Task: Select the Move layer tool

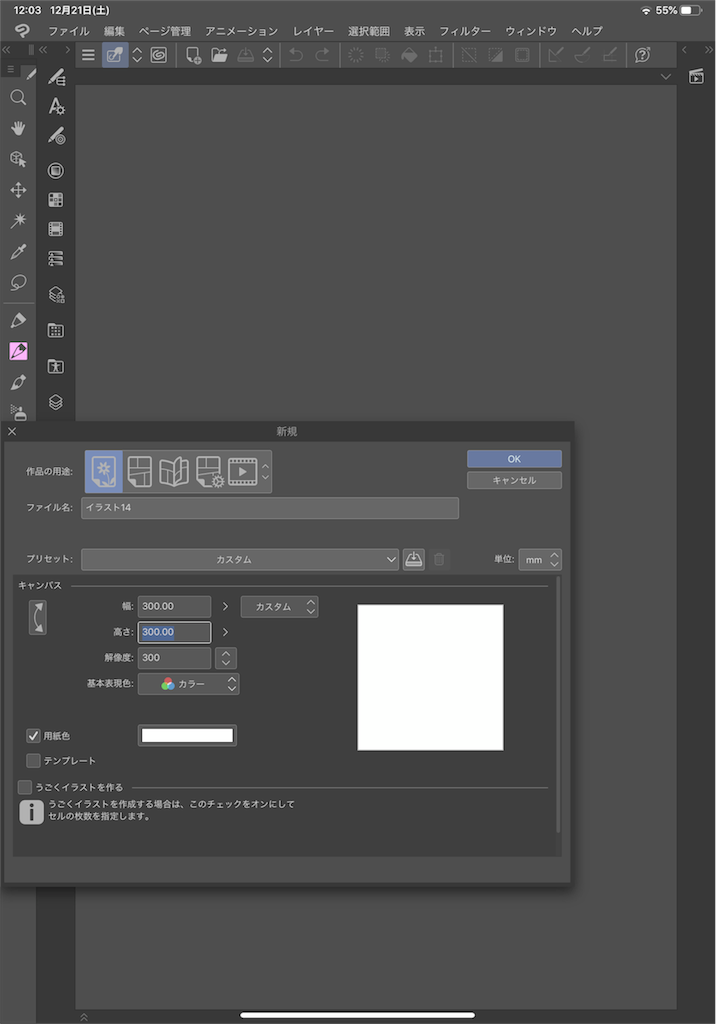Action: point(18,190)
